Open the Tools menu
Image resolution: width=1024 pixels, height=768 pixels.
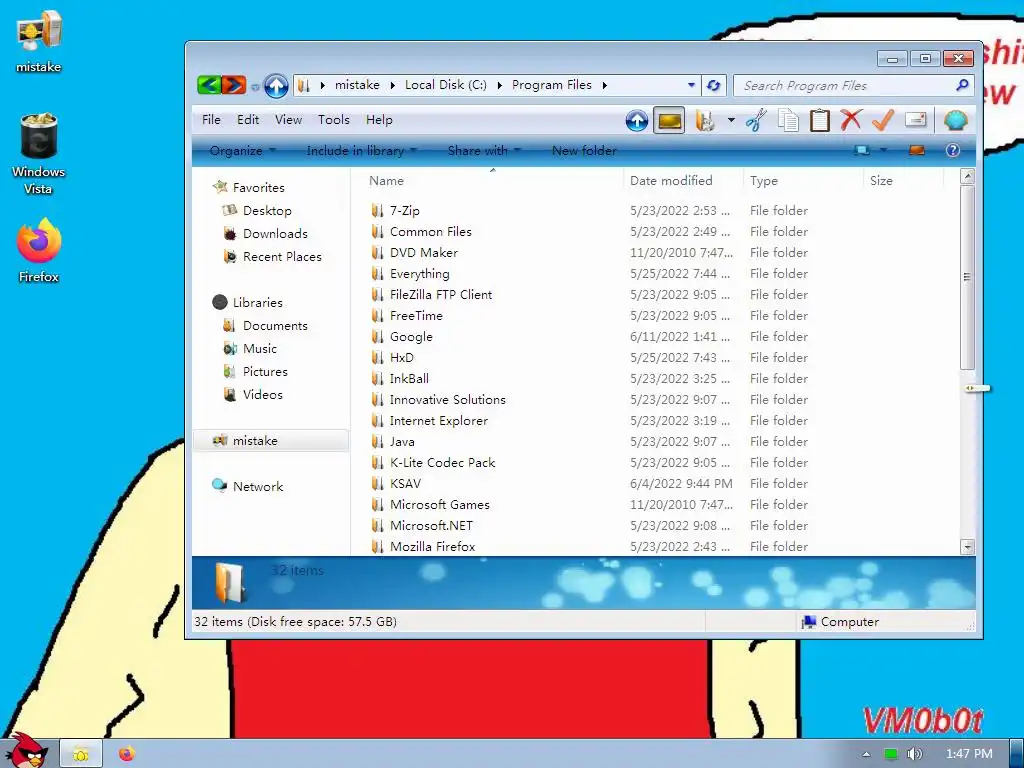point(334,120)
